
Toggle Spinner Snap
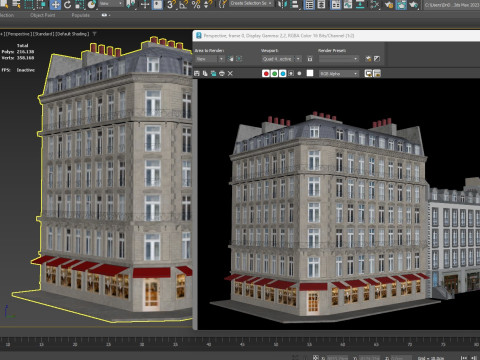[x=207, y=5]
